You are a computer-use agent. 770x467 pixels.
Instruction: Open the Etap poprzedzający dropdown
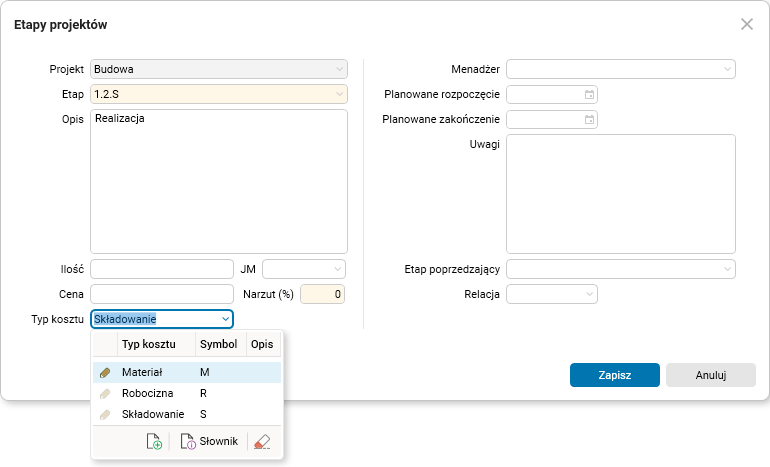point(727,269)
